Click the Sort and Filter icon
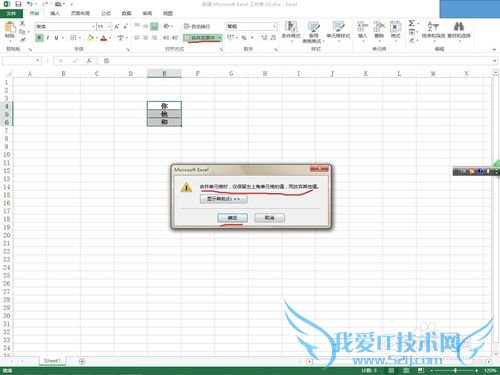The width and height of the screenshot is (500, 375). (433, 26)
